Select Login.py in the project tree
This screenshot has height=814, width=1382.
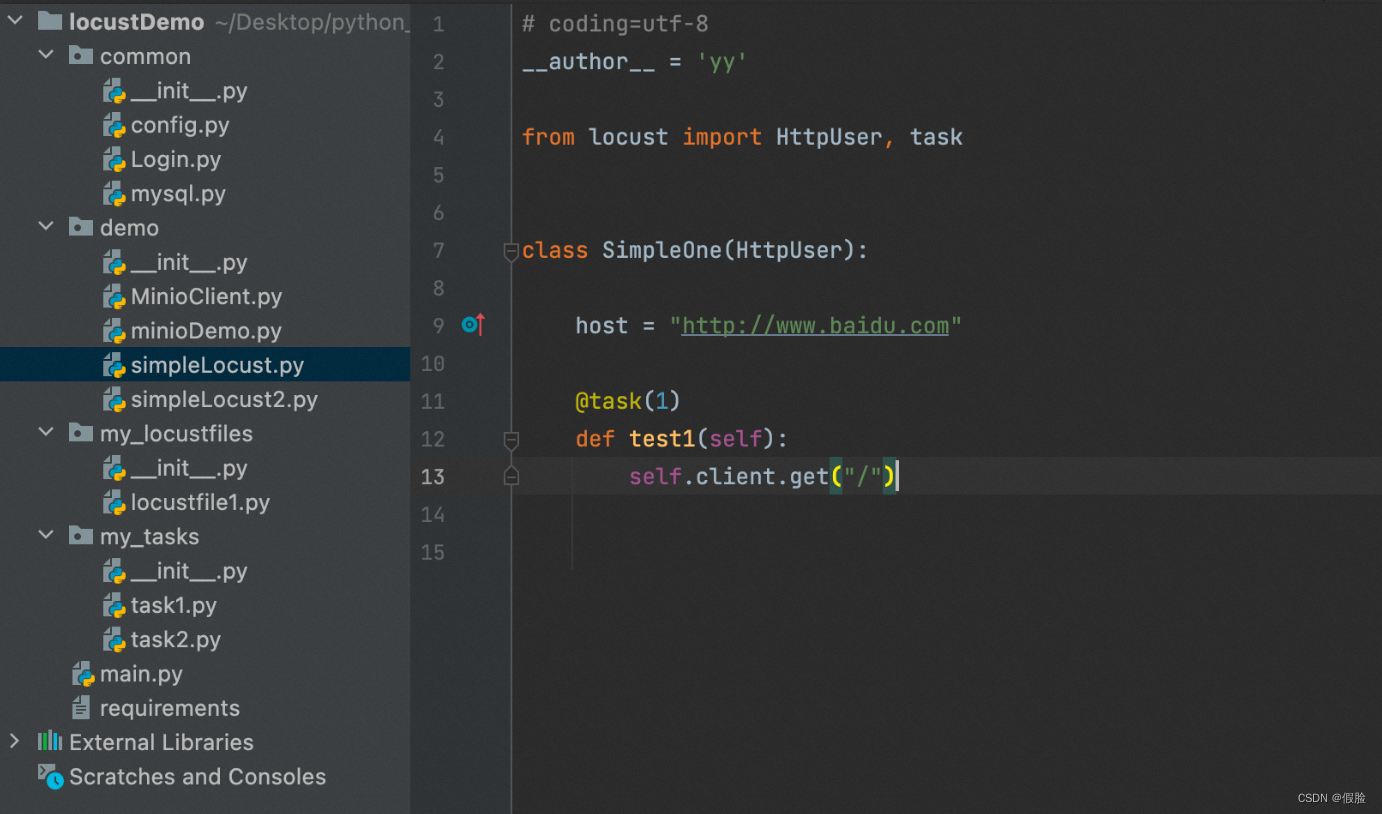point(176,159)
